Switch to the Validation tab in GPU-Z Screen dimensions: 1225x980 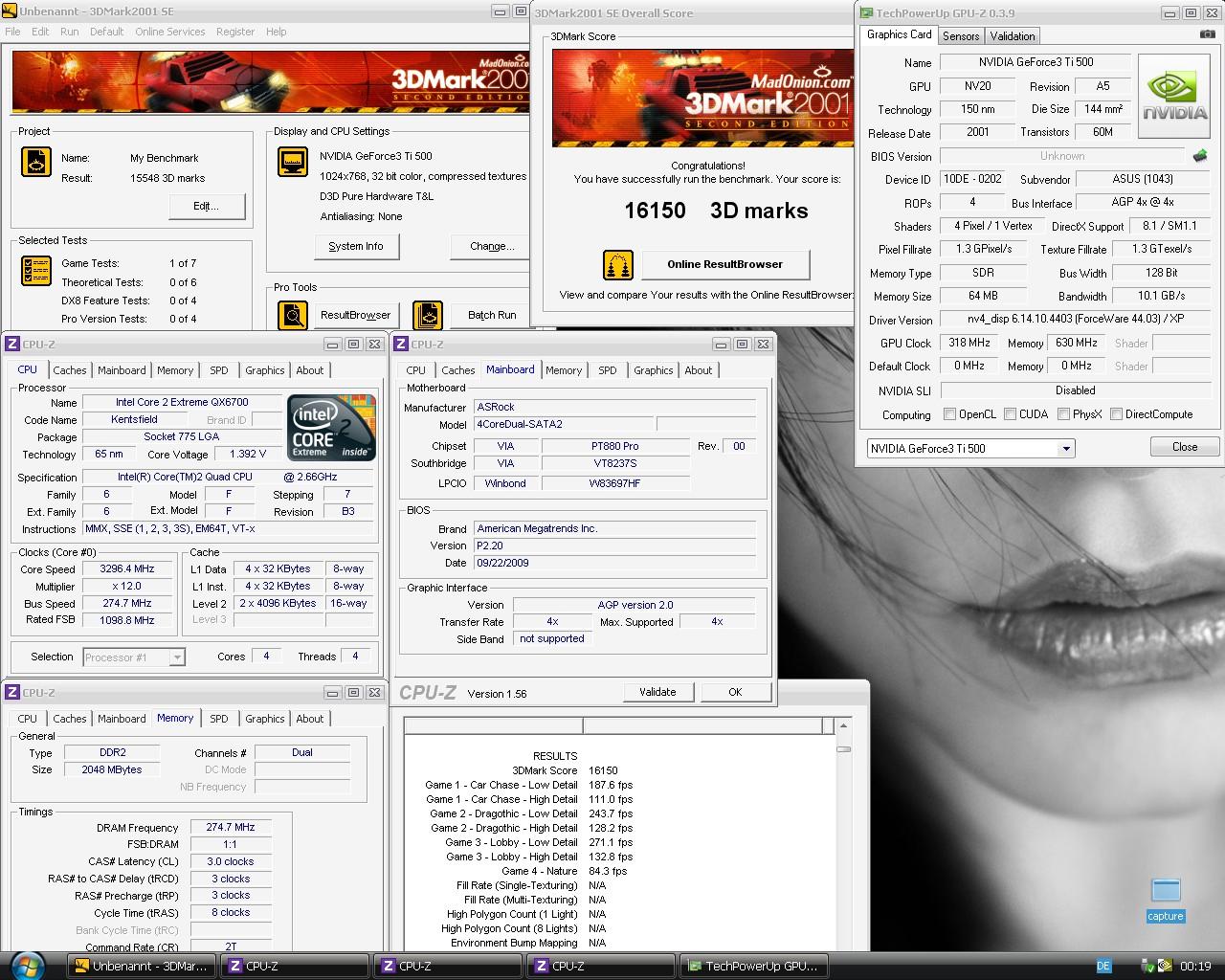coord(1013,35)
